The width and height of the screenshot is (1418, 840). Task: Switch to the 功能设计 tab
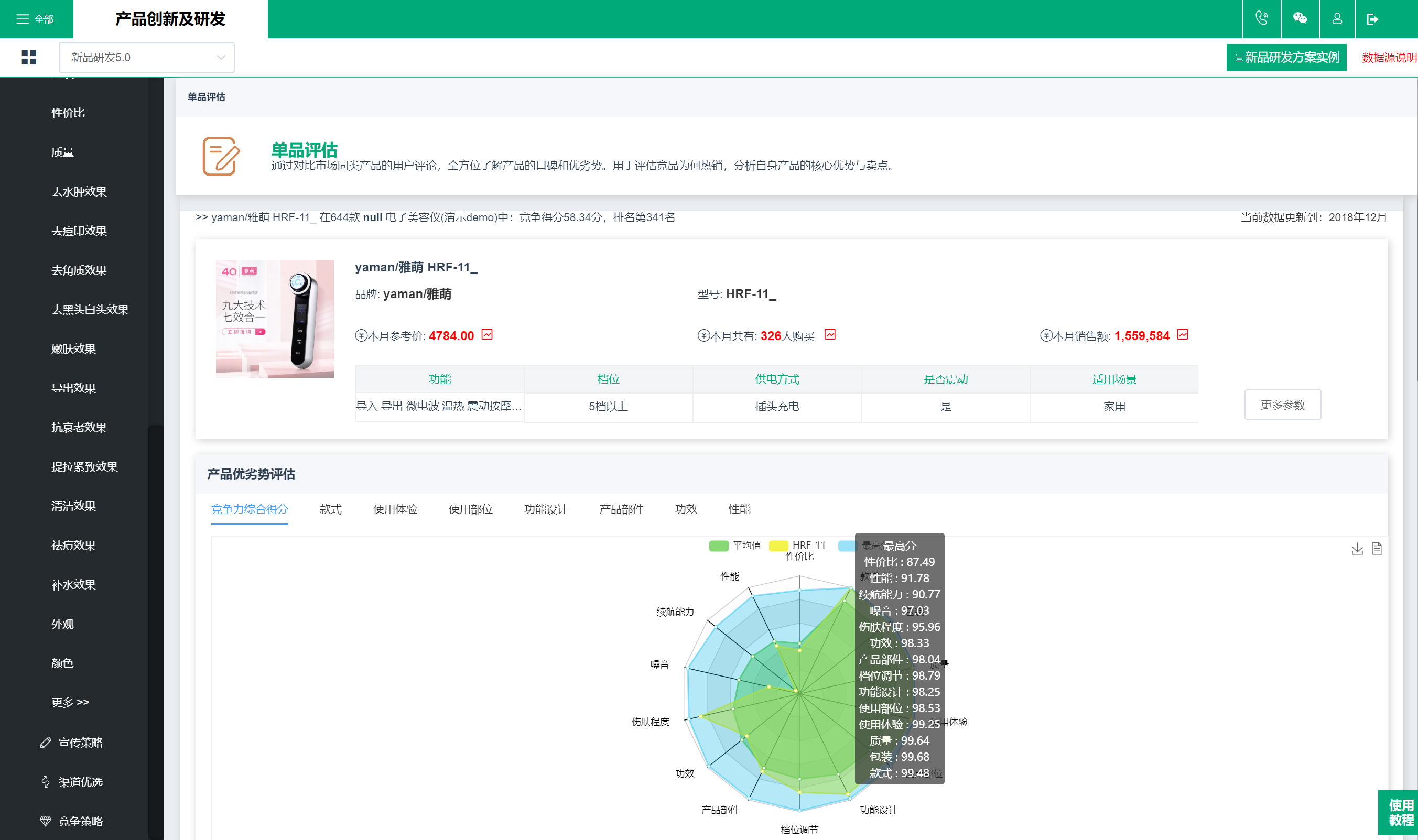pyautogui.click(x=546, y=509)
